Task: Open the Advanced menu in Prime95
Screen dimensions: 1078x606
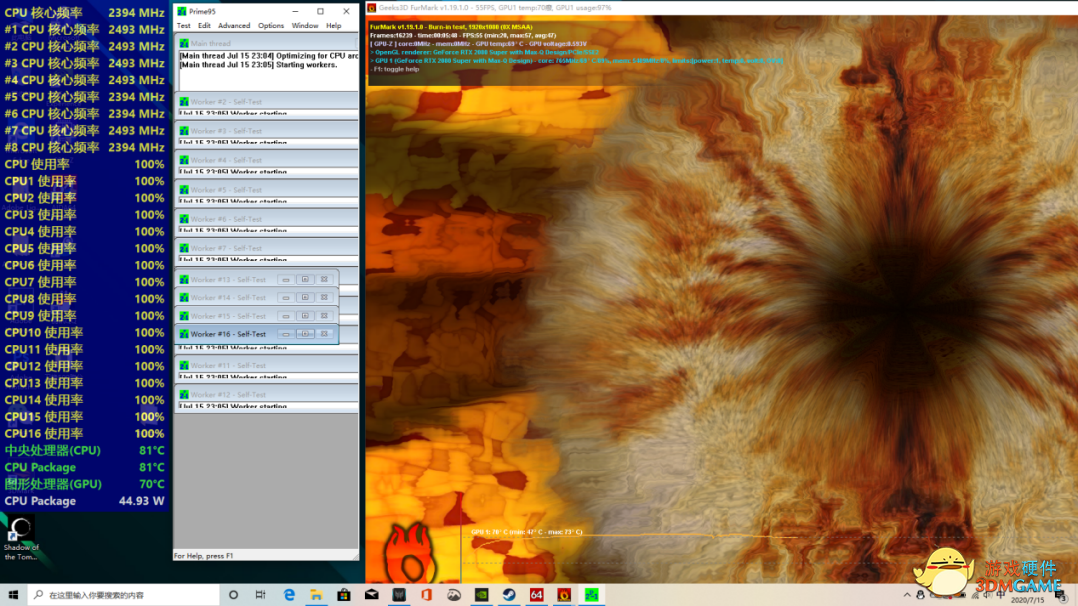Action: 234,25
